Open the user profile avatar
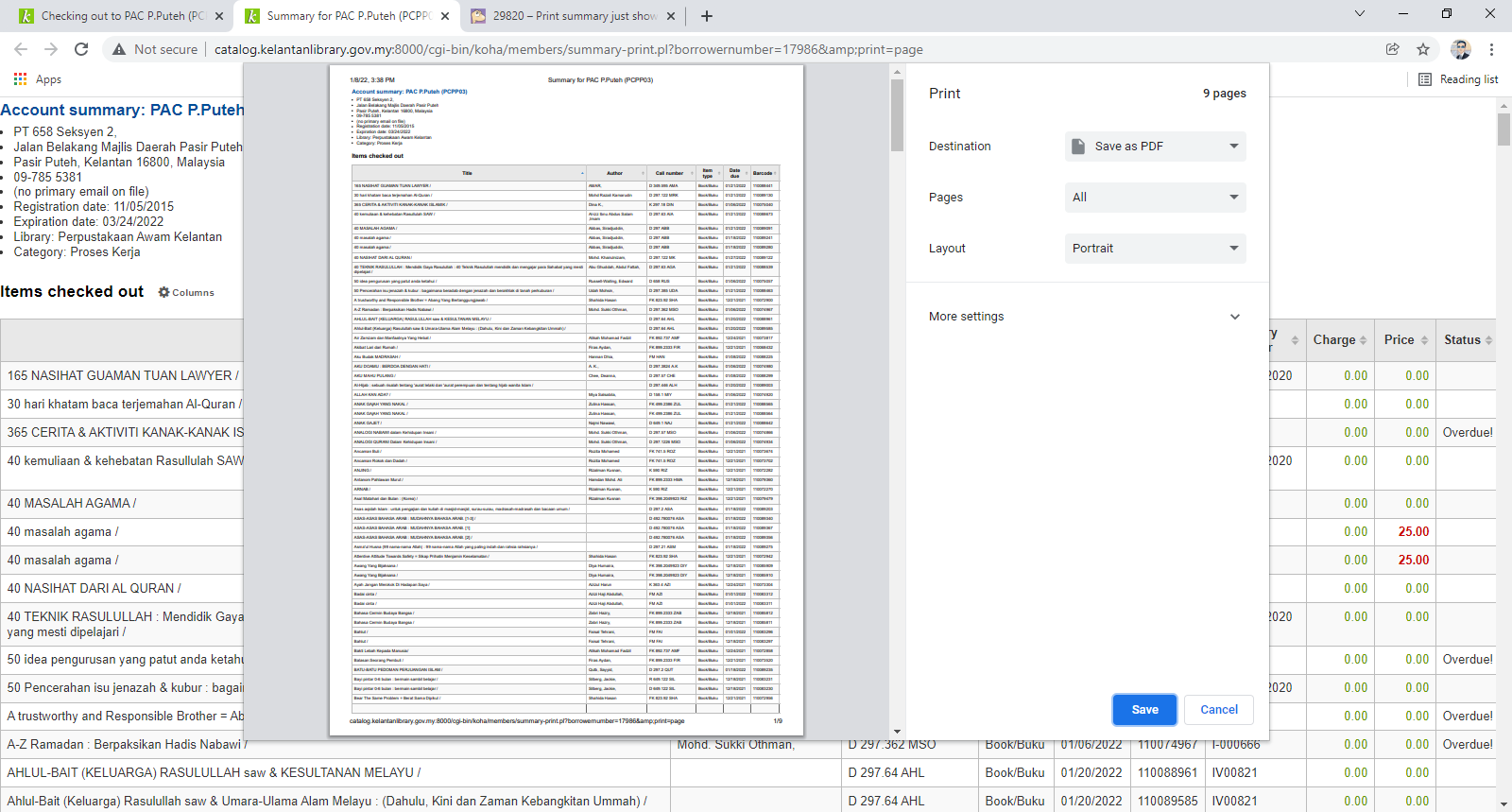1512x812 pixels. (1460, 49)
